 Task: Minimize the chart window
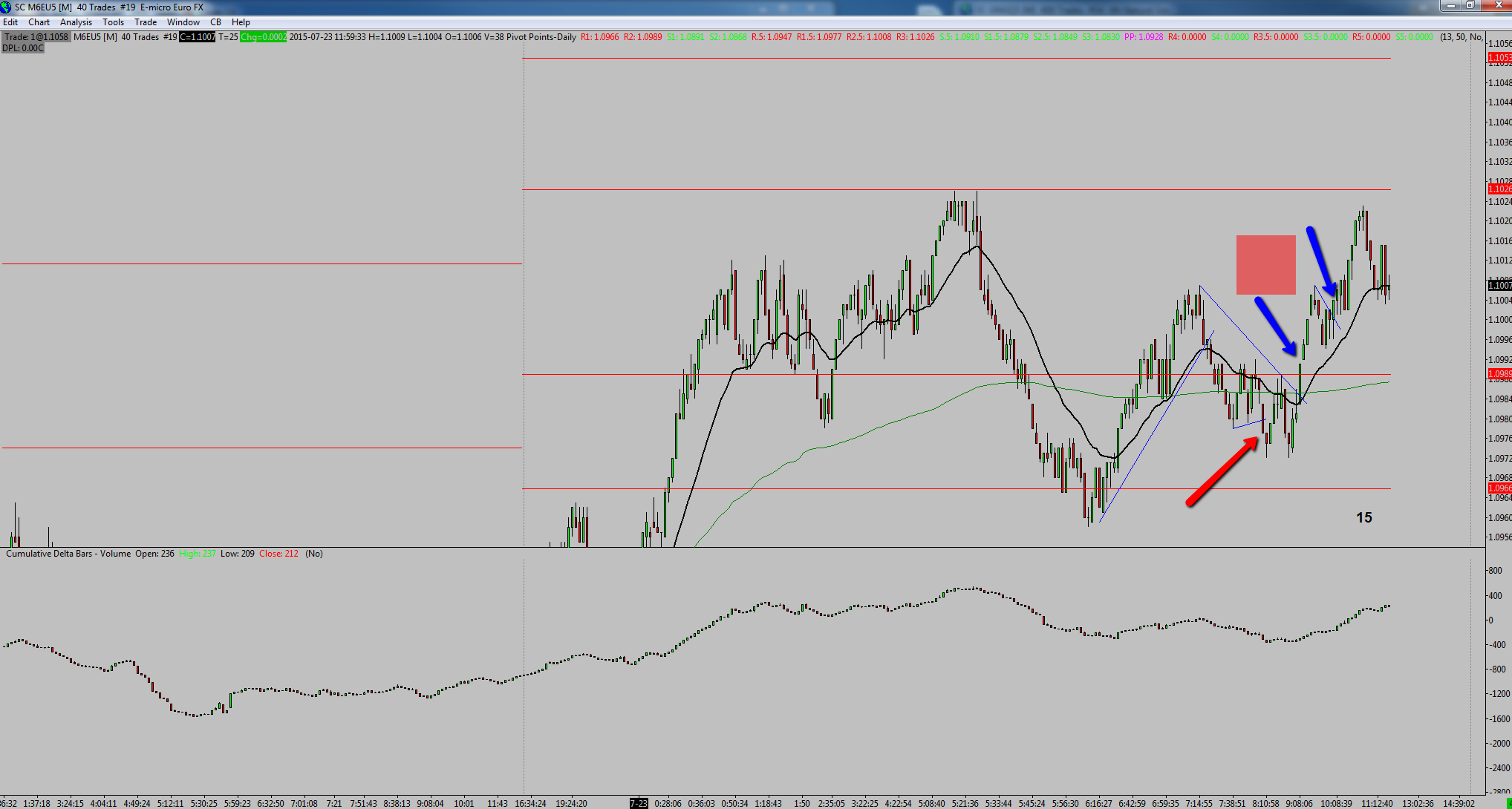(x=1451, y=6)
